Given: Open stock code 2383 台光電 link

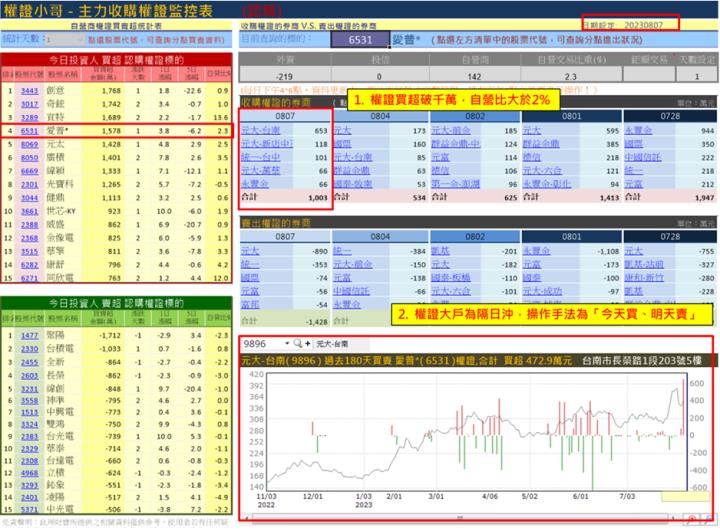Looking at the screenshot, I should click(x=29, y=436).
